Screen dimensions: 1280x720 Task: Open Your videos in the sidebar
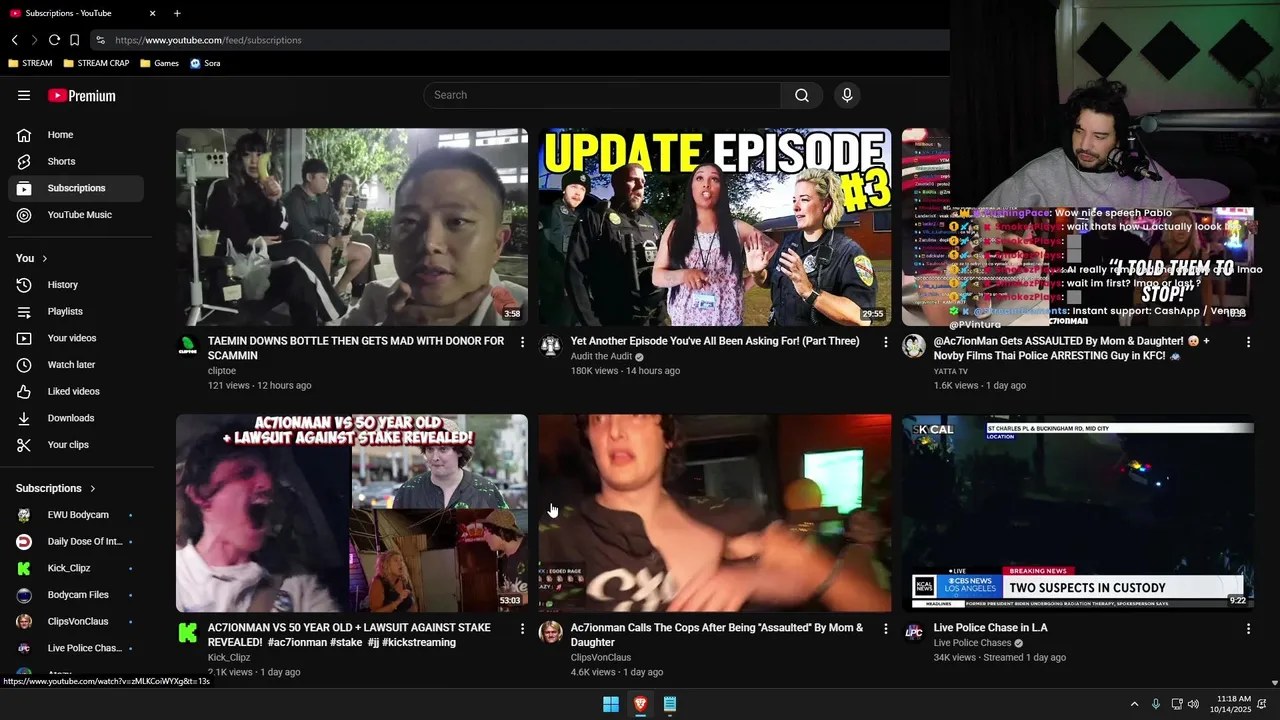76,338
